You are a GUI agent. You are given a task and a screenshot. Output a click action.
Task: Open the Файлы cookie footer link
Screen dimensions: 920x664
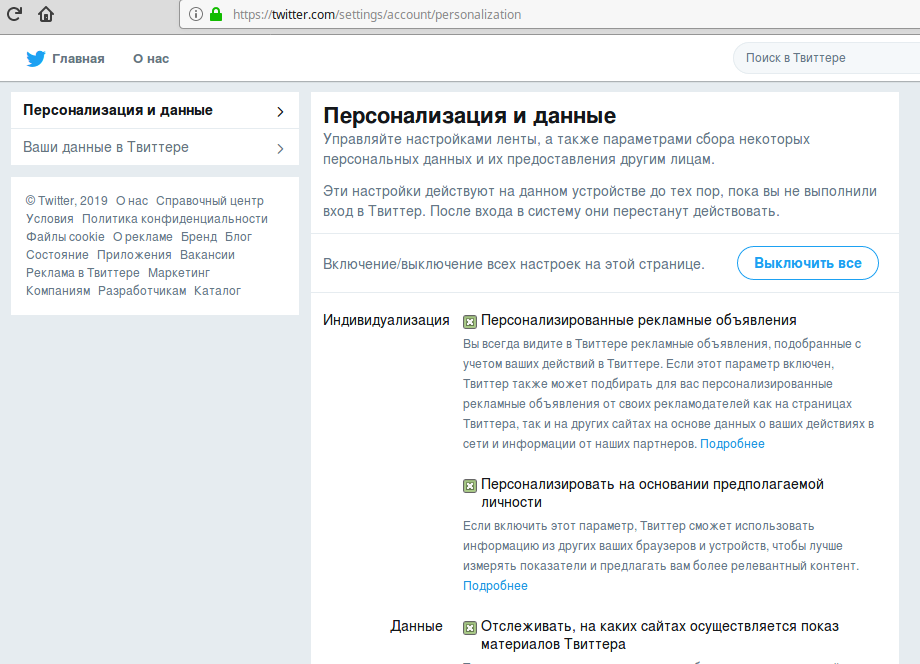(65, 237)
